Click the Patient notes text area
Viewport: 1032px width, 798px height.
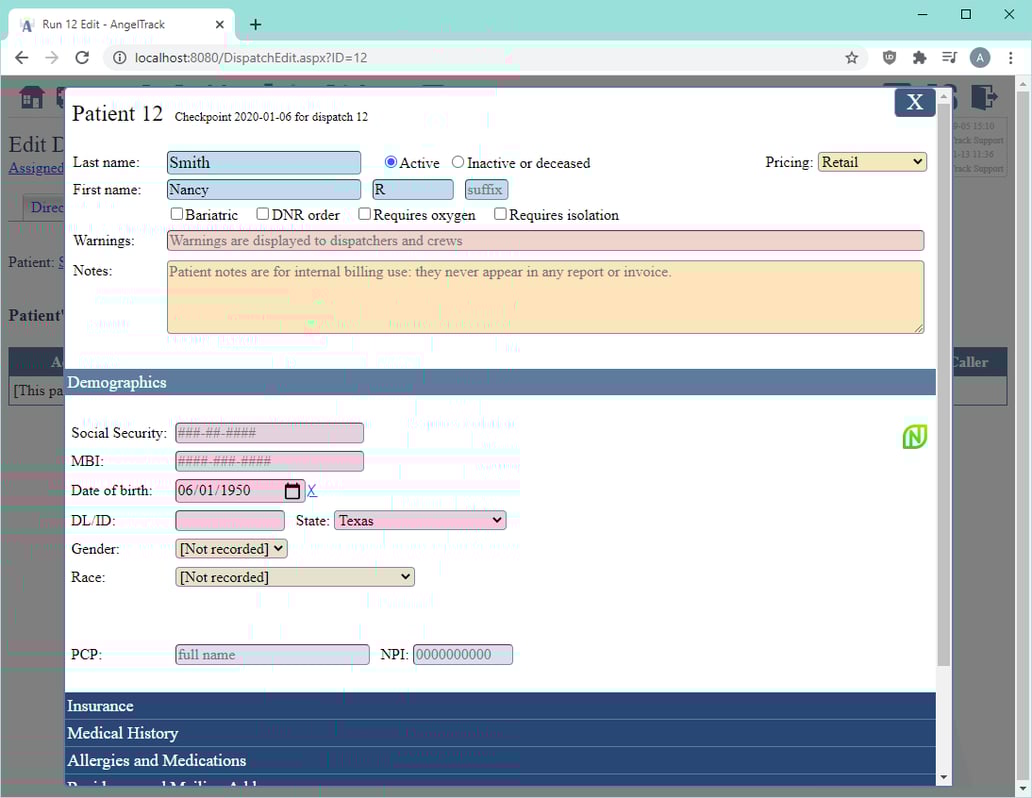545,297
